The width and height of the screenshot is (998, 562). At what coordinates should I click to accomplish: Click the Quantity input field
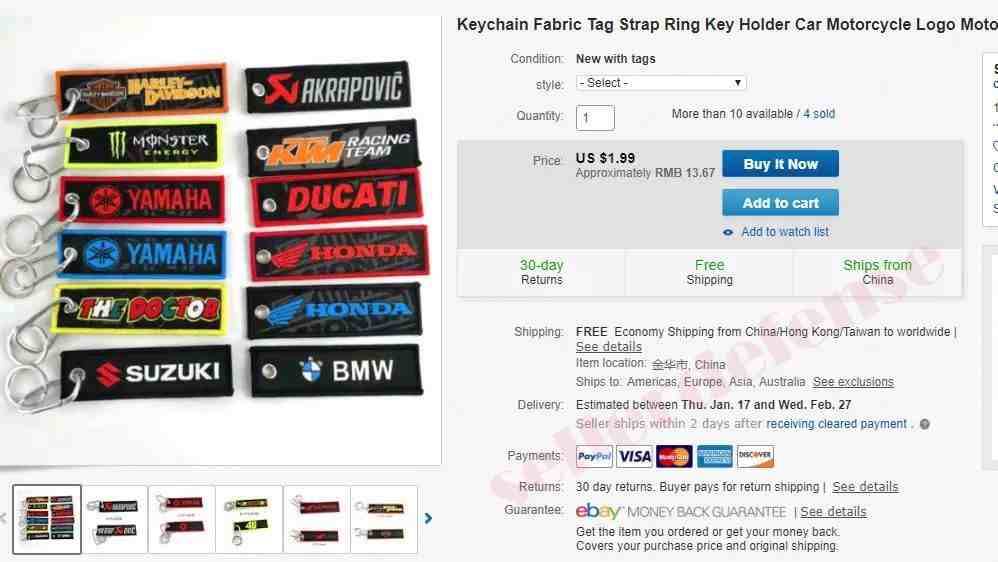coord(595,118)
